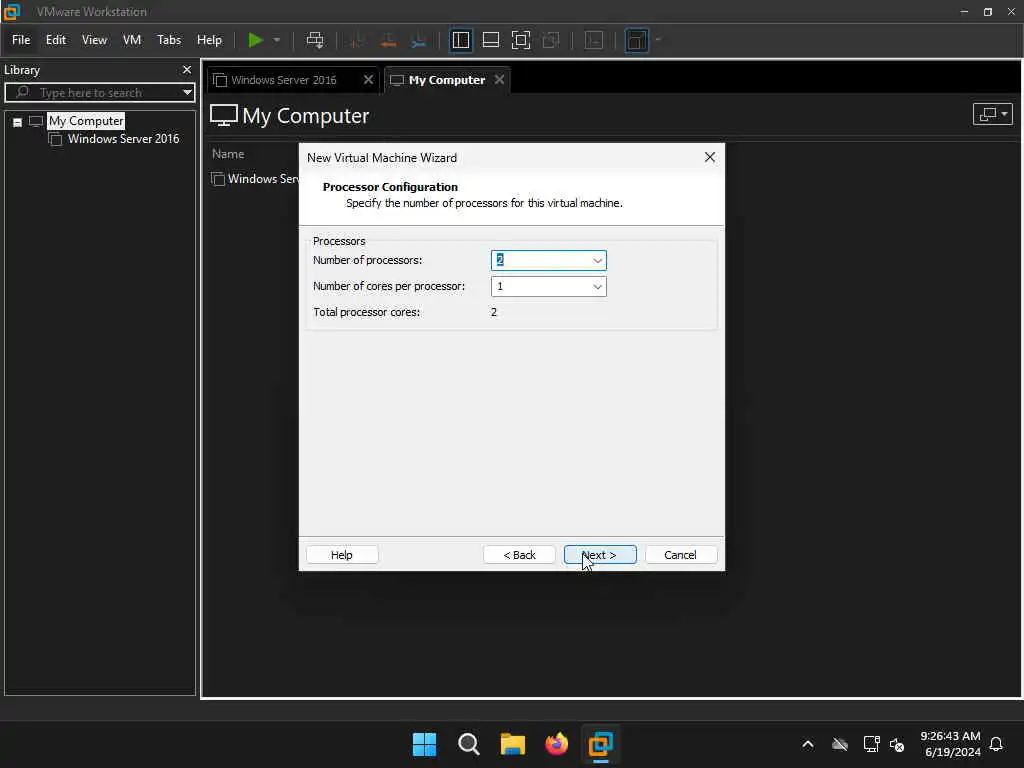This screenshot has height=768, width=1024.
Task: Open the VM menu
Action: [132, 40]
